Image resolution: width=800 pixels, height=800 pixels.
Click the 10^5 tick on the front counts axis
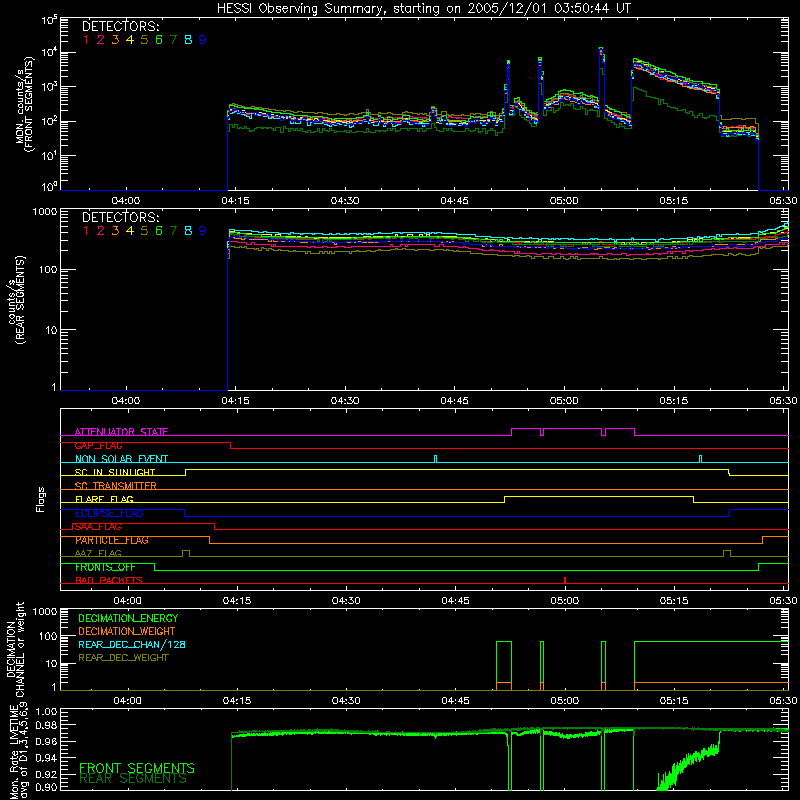pyautogui.click(x=48, y=20)
